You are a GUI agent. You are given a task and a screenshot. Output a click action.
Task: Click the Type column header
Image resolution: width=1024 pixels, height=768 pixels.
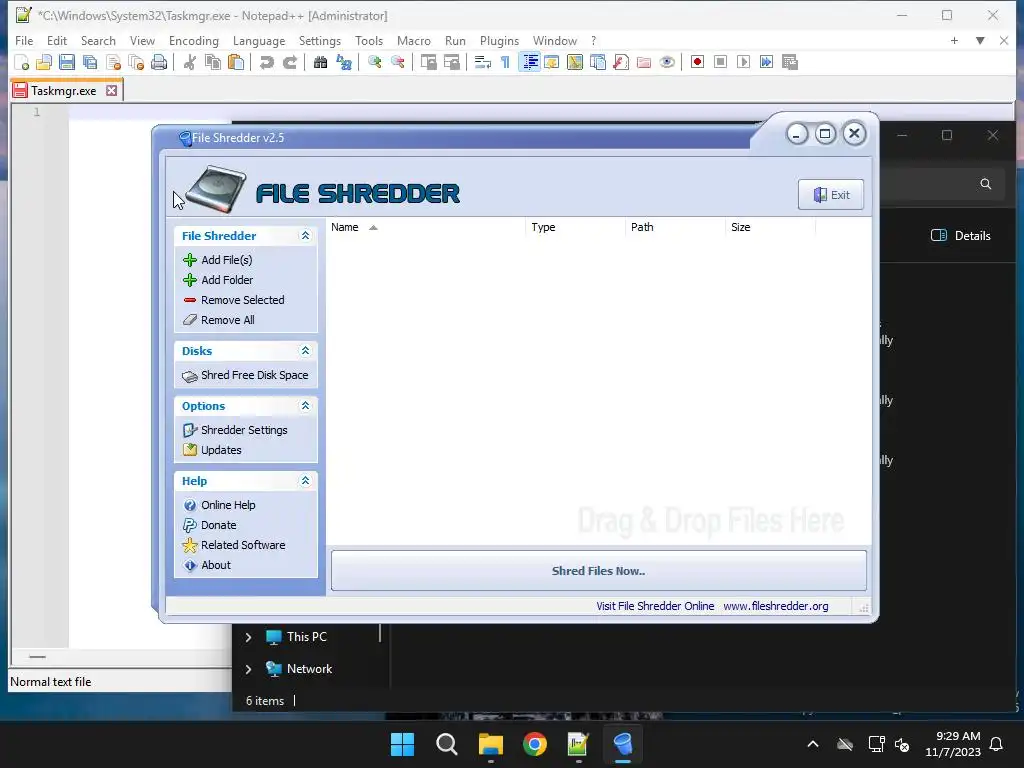point(575,227)
